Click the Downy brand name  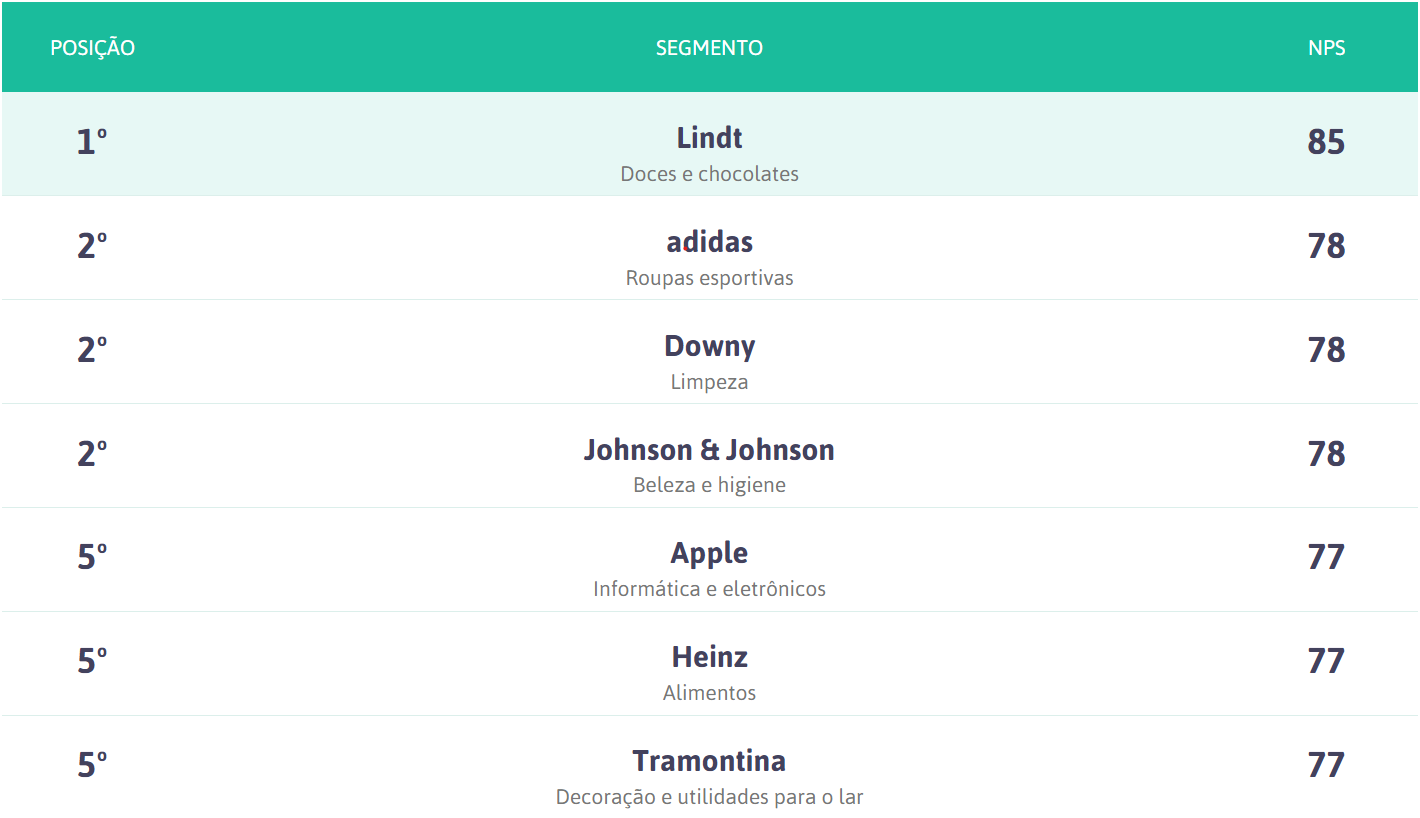pyautogui.click(x=709, y=345)
